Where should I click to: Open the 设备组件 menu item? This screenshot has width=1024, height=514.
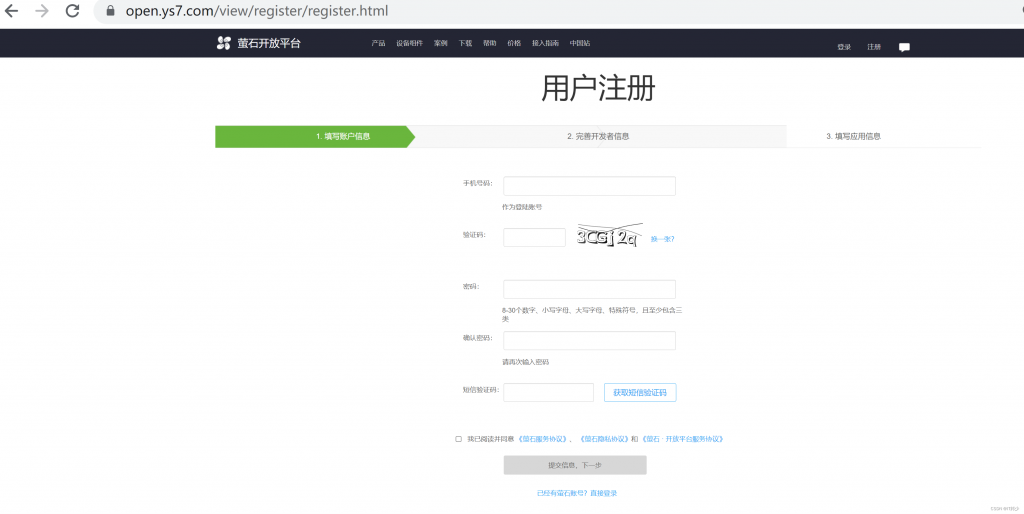(x=409, y=43)
